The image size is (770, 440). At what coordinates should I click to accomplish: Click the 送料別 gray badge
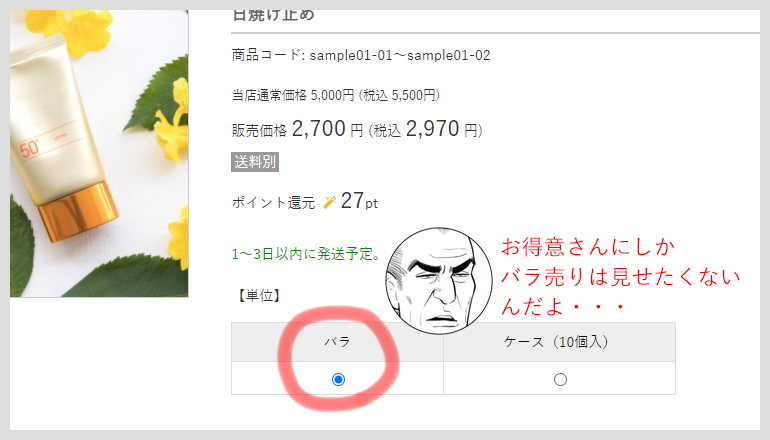[255, 162]
